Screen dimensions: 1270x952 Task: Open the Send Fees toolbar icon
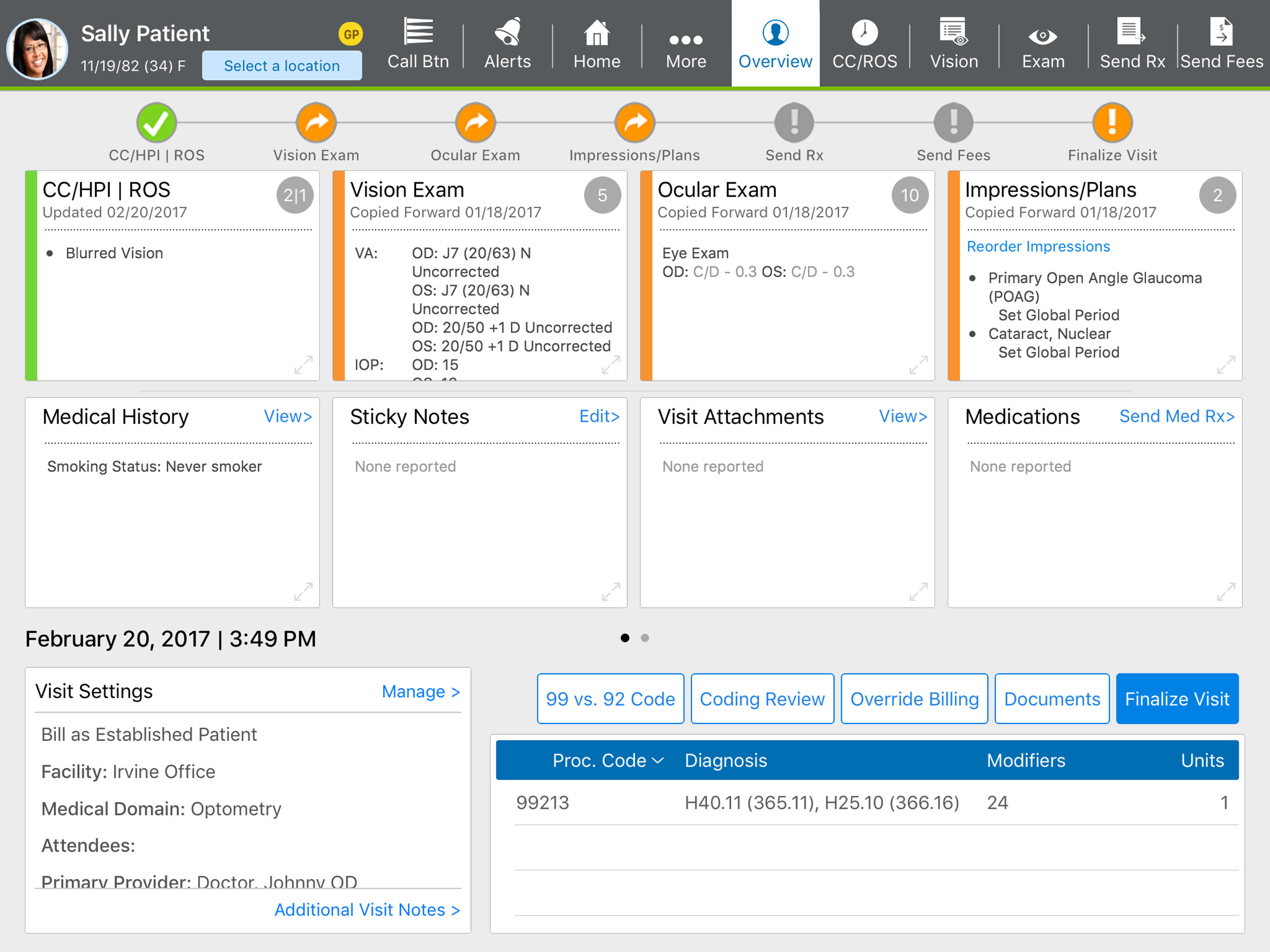tap(1221, 32)
